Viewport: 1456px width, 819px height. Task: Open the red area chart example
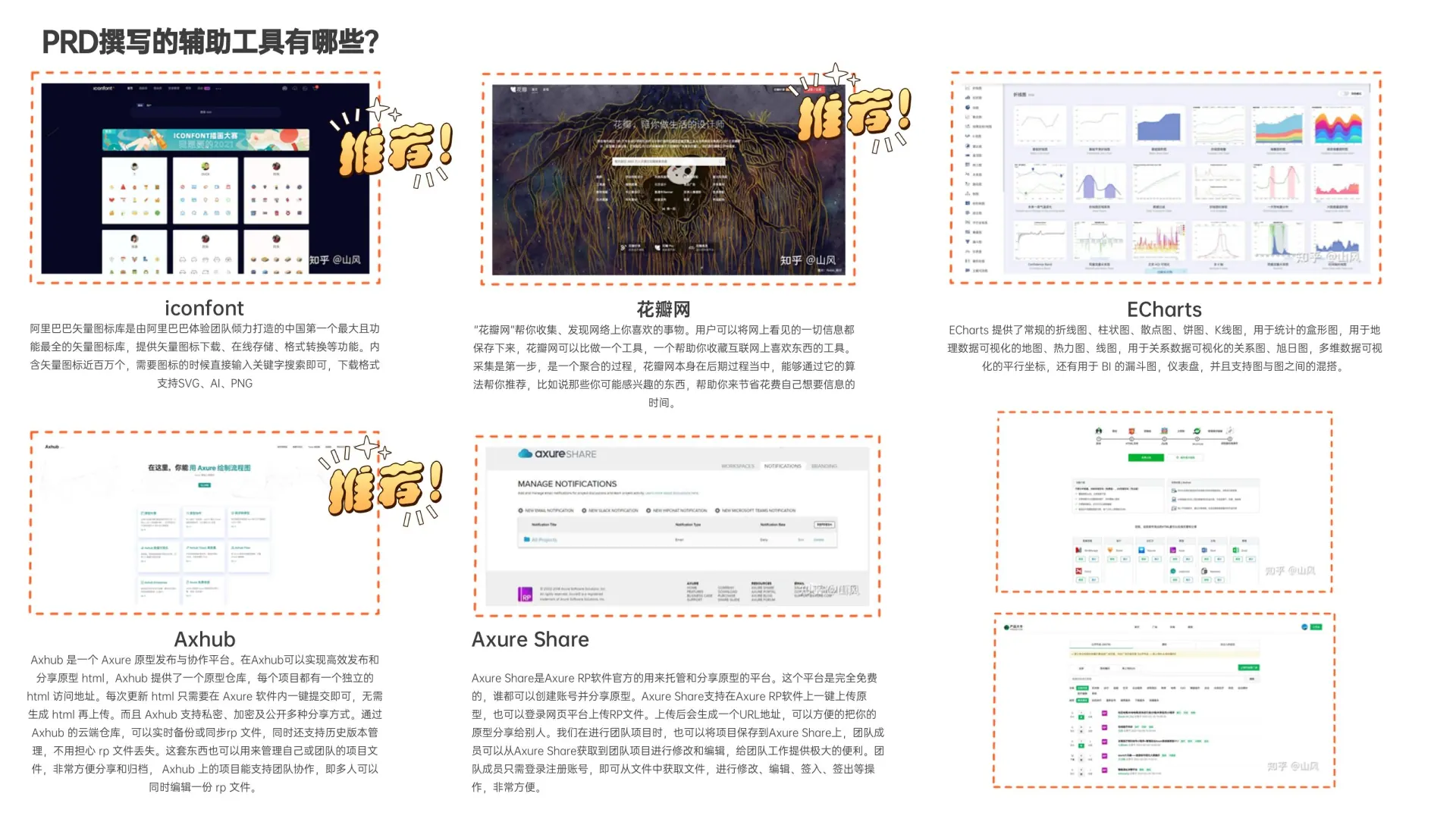click(x=1338, y=184)
